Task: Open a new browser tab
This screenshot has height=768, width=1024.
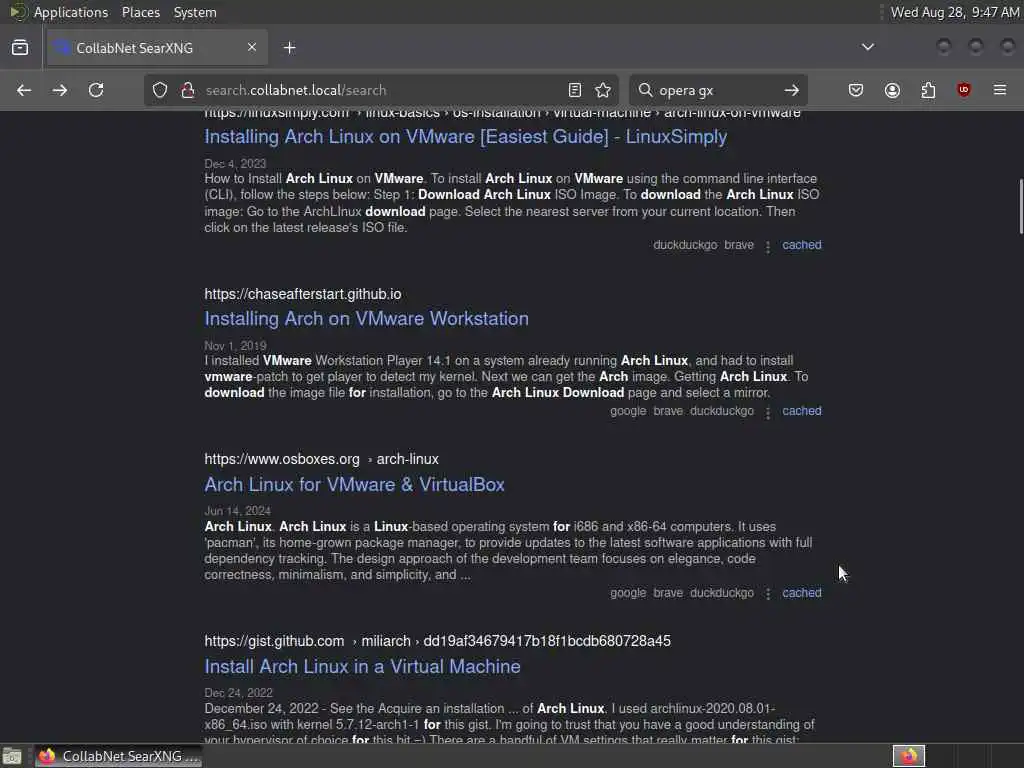Action: [x=290, y=48]
